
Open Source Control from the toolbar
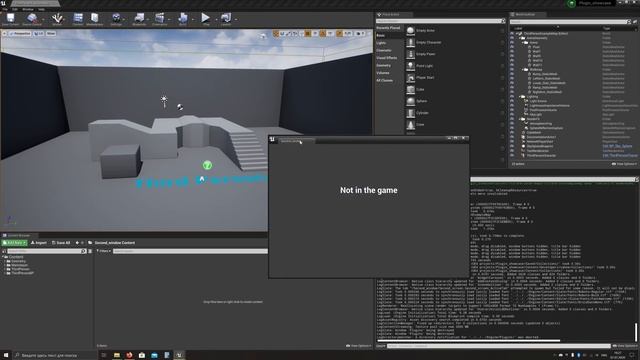pos(32,18)
